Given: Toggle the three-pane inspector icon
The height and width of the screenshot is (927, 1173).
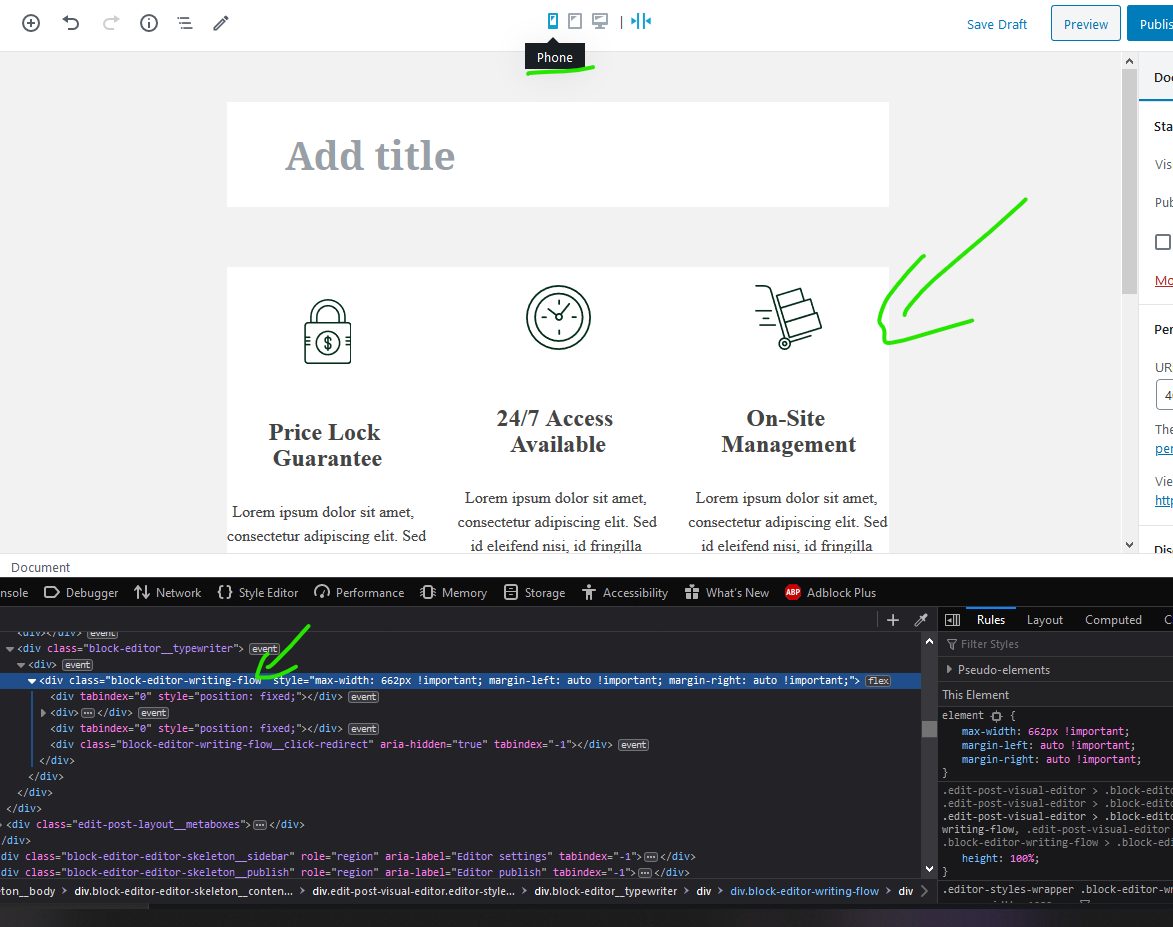Looking at the screenshot, I should [x=952, y=619].
